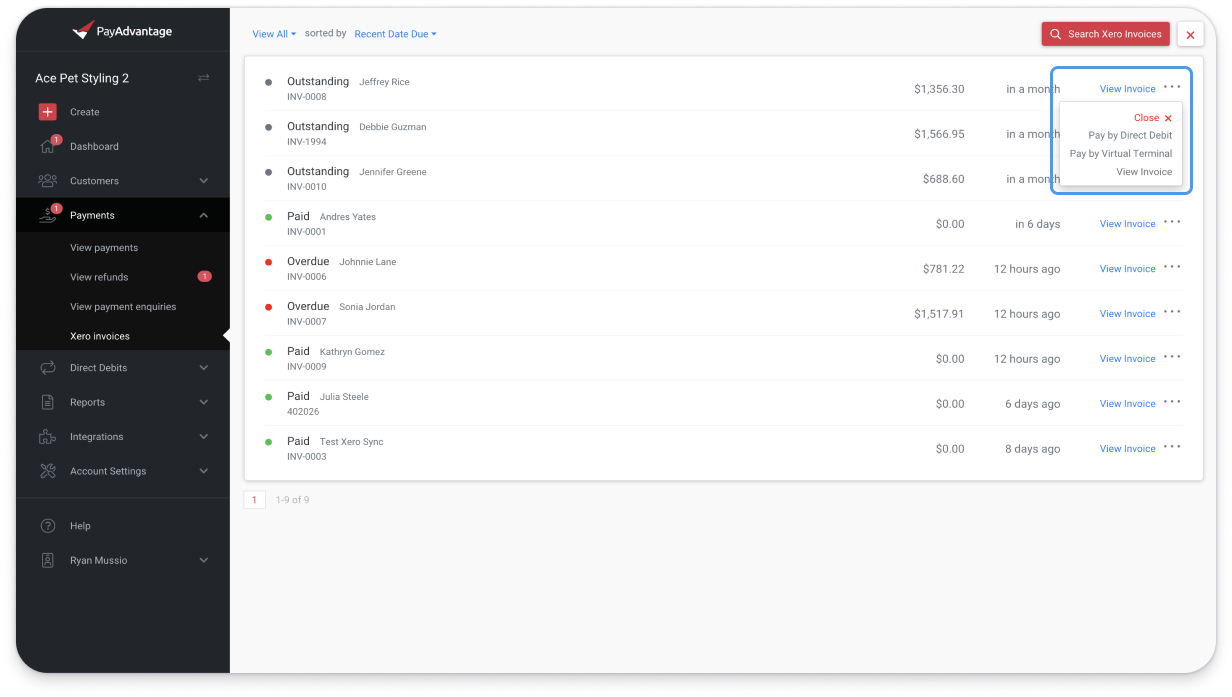Screen dimensions: 1232x697
Task: Click View Invoice link for Johnnie Lane
Action: pyautogui.click(x=1128, y=269)
